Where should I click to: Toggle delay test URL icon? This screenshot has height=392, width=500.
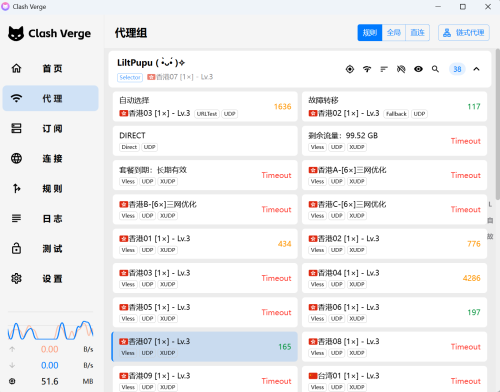pyautogui.click(x=401, y=69)
